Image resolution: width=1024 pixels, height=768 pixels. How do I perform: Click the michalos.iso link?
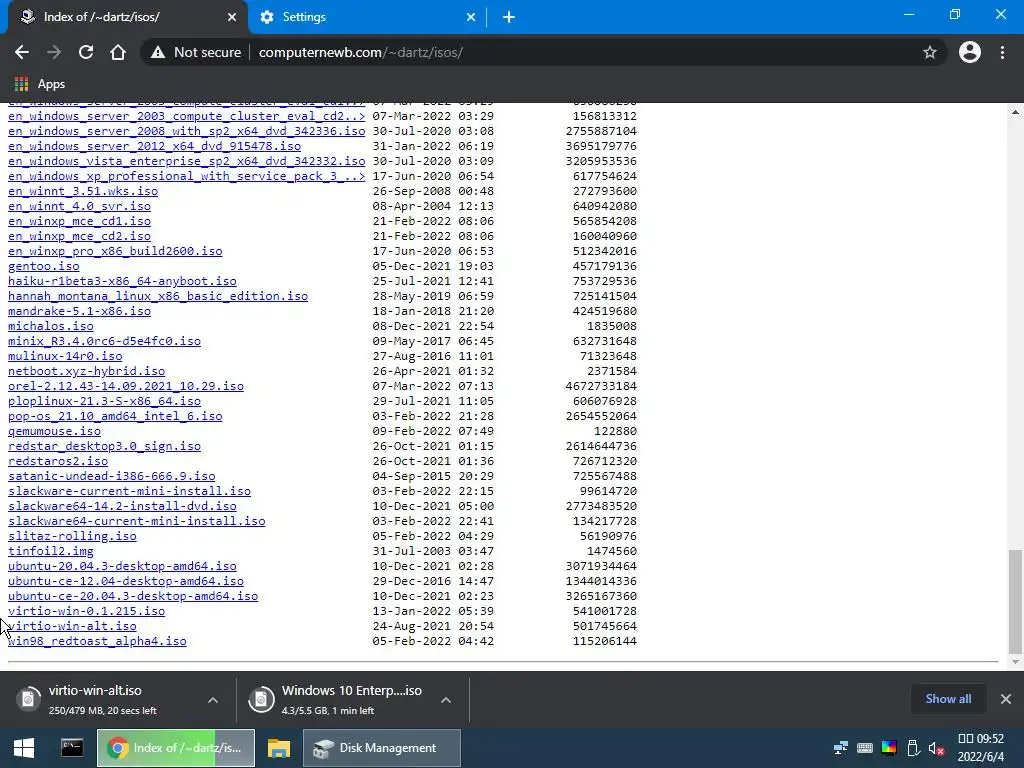(51, 327)
